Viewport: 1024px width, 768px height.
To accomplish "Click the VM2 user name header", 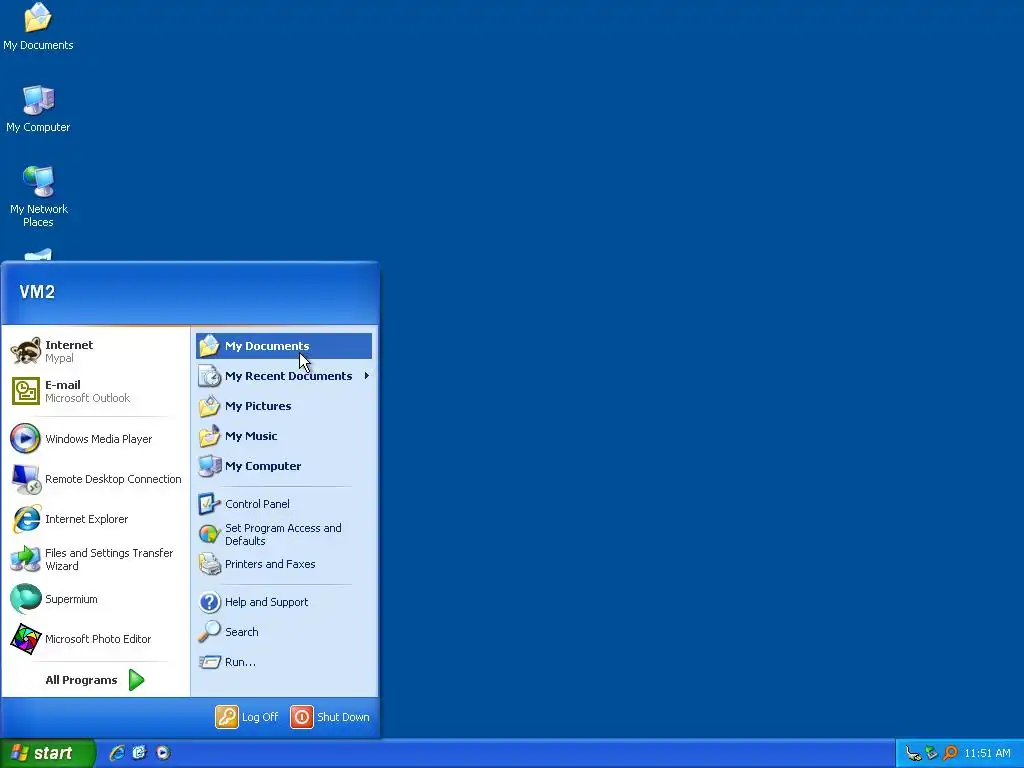I will 37,292.
